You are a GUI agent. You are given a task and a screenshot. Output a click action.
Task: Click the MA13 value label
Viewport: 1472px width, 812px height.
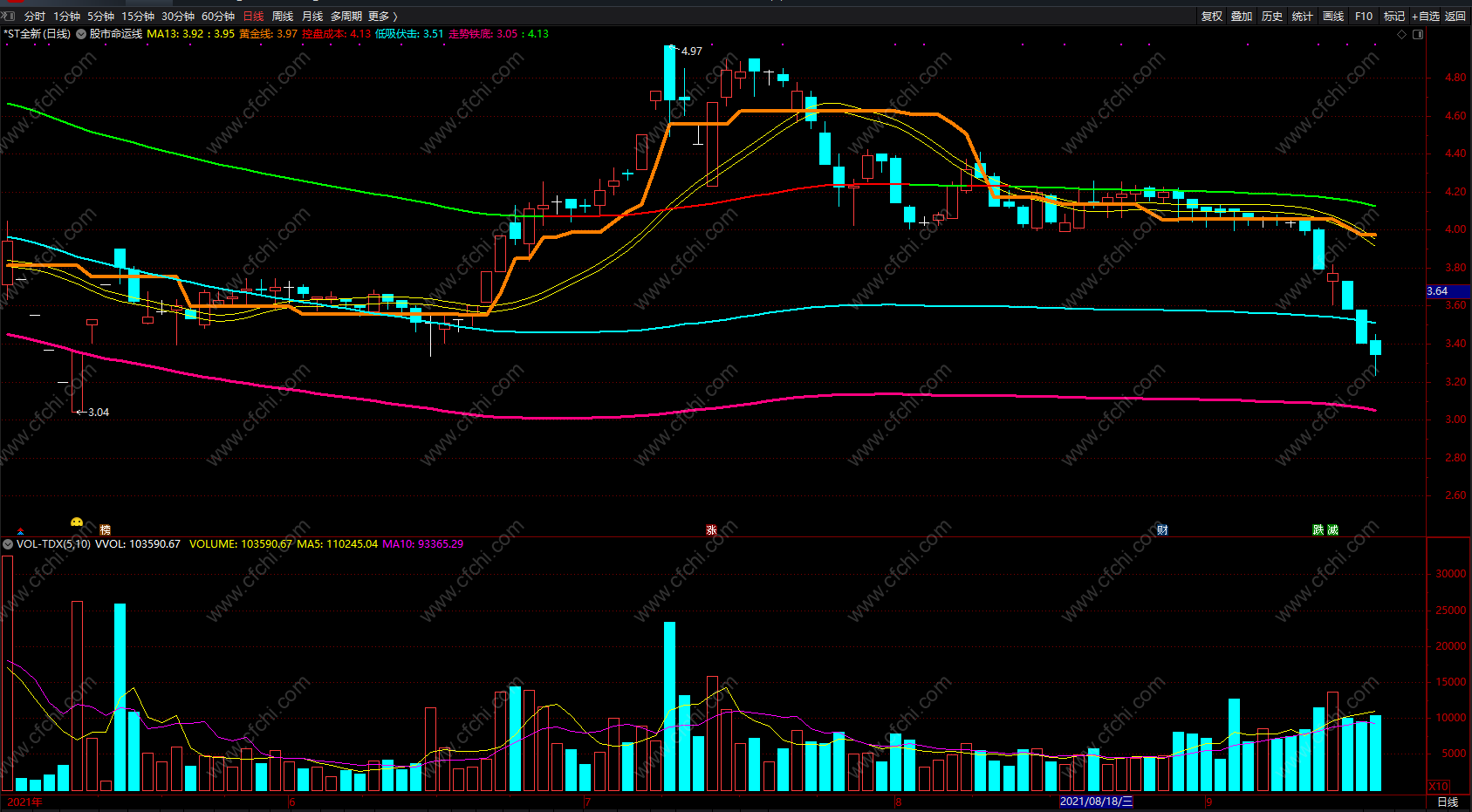(190, 34)
